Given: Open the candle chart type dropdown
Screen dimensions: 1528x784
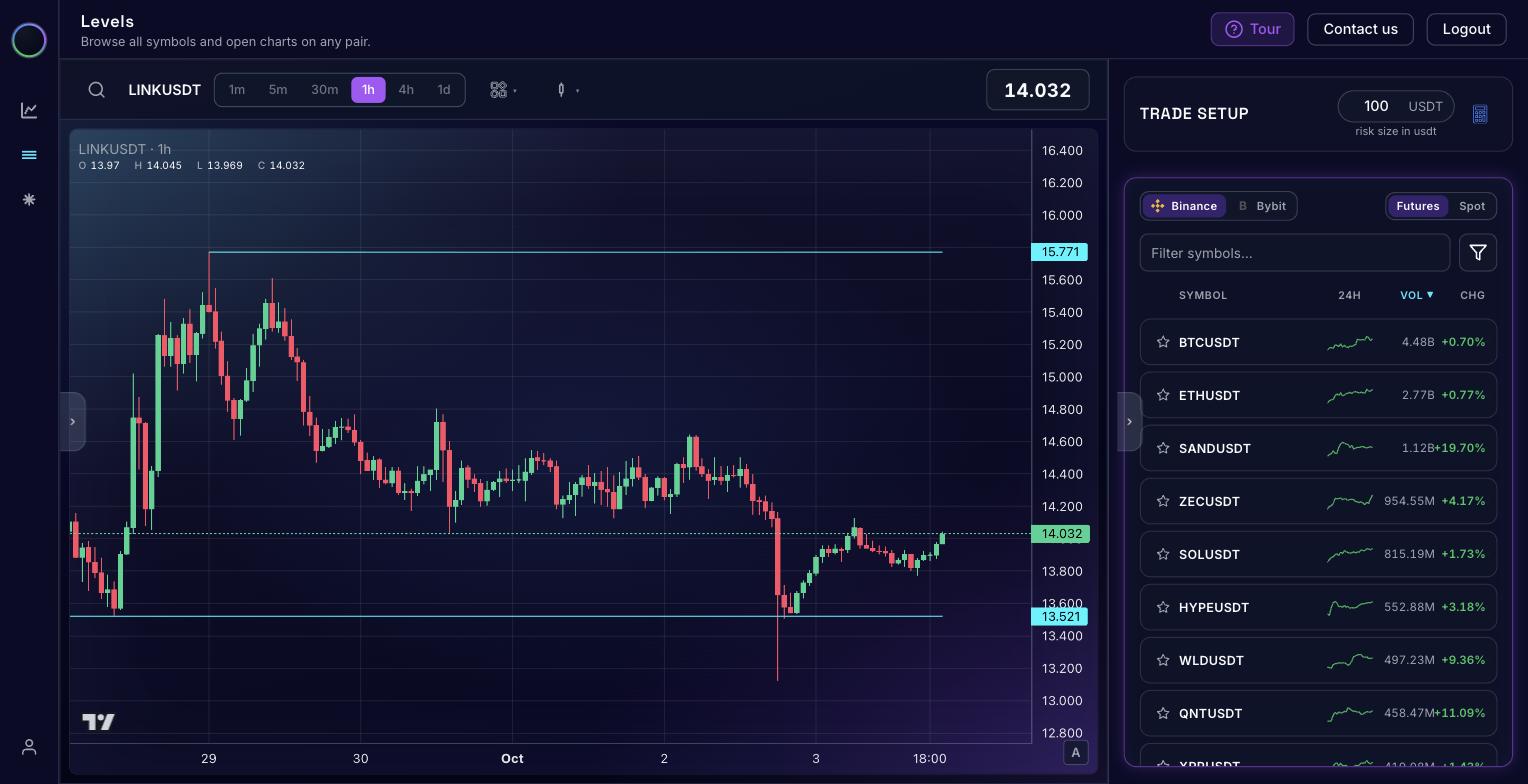Looking at the screenshot, I should pos(567,90).
